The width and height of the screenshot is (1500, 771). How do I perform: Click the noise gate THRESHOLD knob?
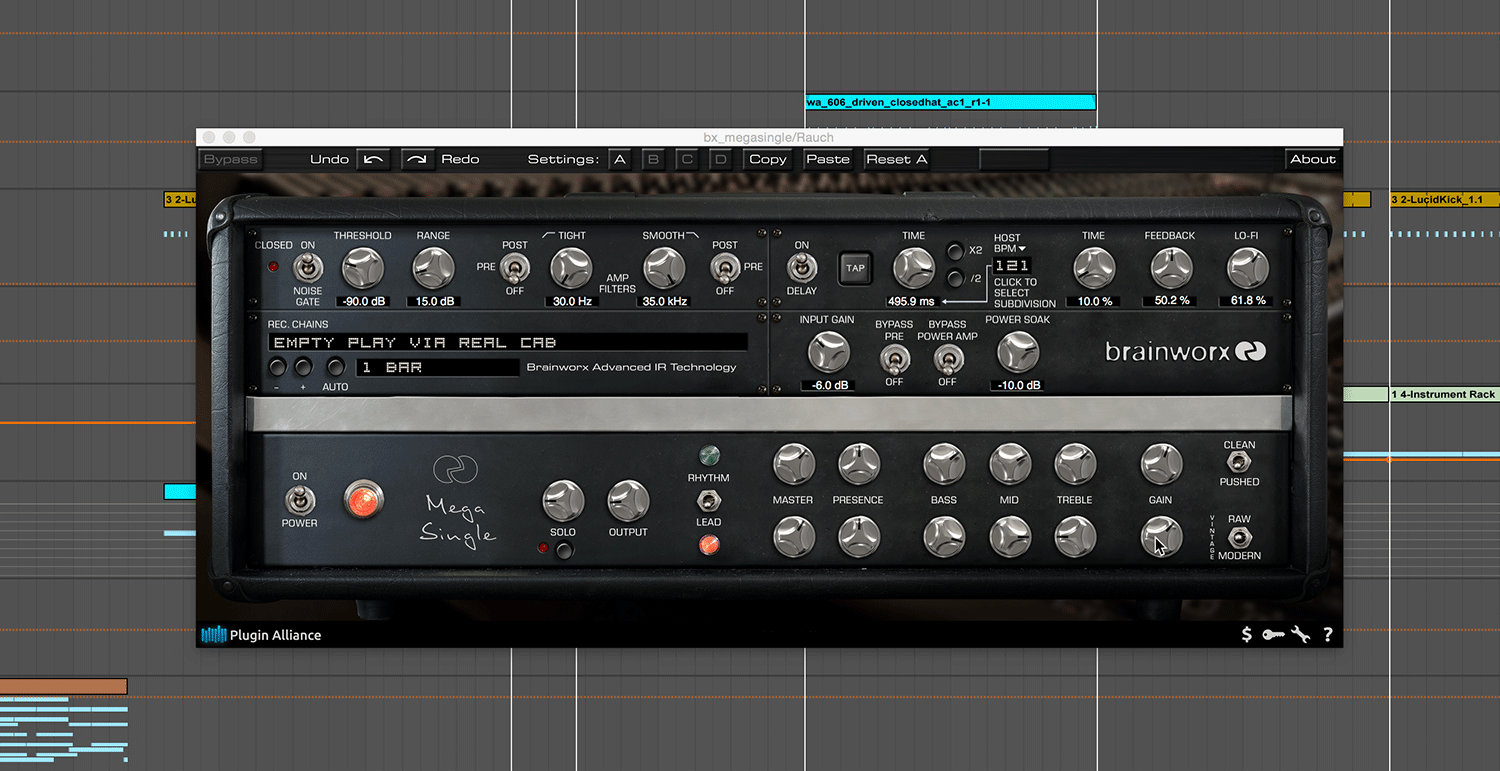[363, 268]
